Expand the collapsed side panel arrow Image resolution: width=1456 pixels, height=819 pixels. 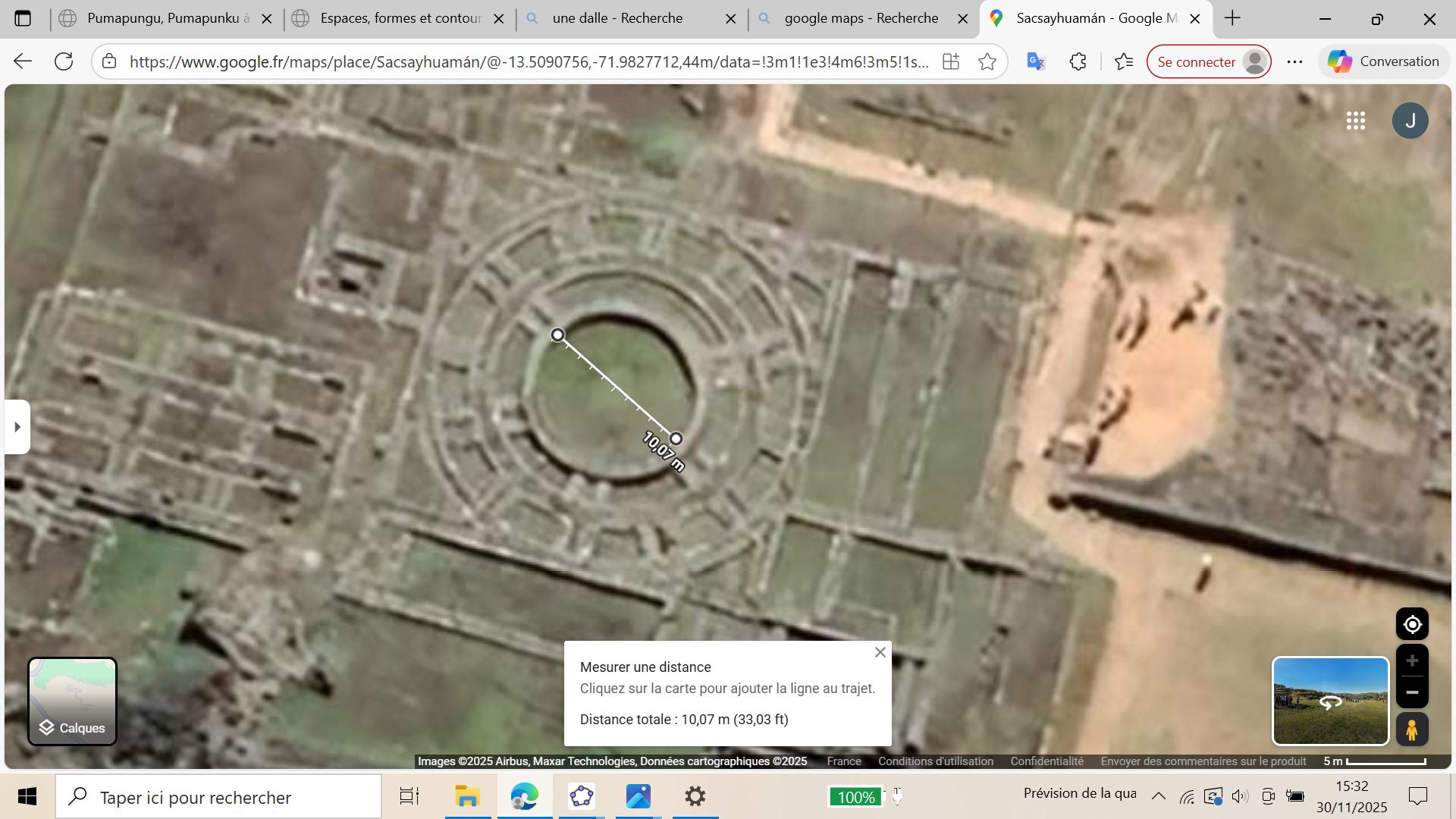point(17,427)
